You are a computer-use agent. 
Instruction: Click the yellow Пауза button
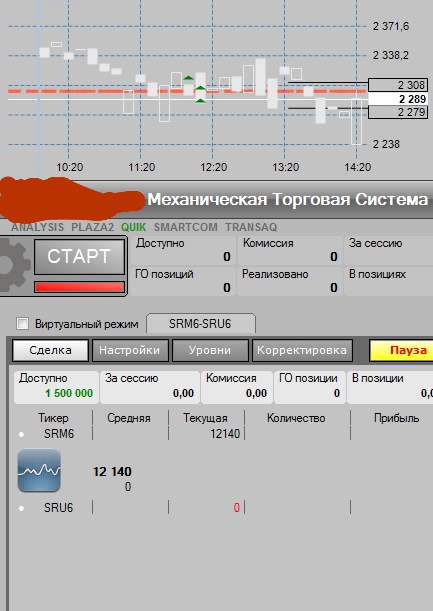pyautogui.click(x=401, y=350)
